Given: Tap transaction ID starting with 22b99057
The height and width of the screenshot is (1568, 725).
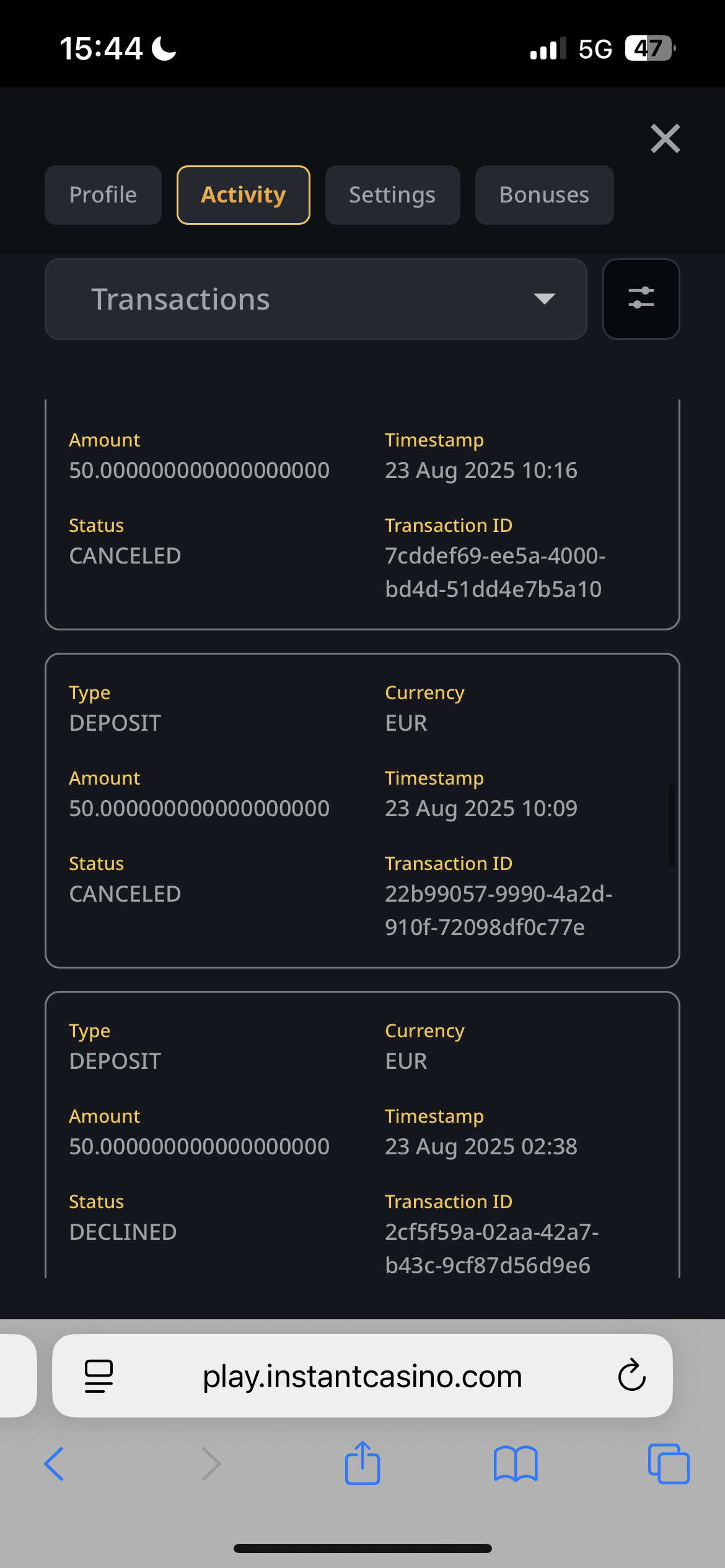Looking at the screenshot, I should 498,910.
